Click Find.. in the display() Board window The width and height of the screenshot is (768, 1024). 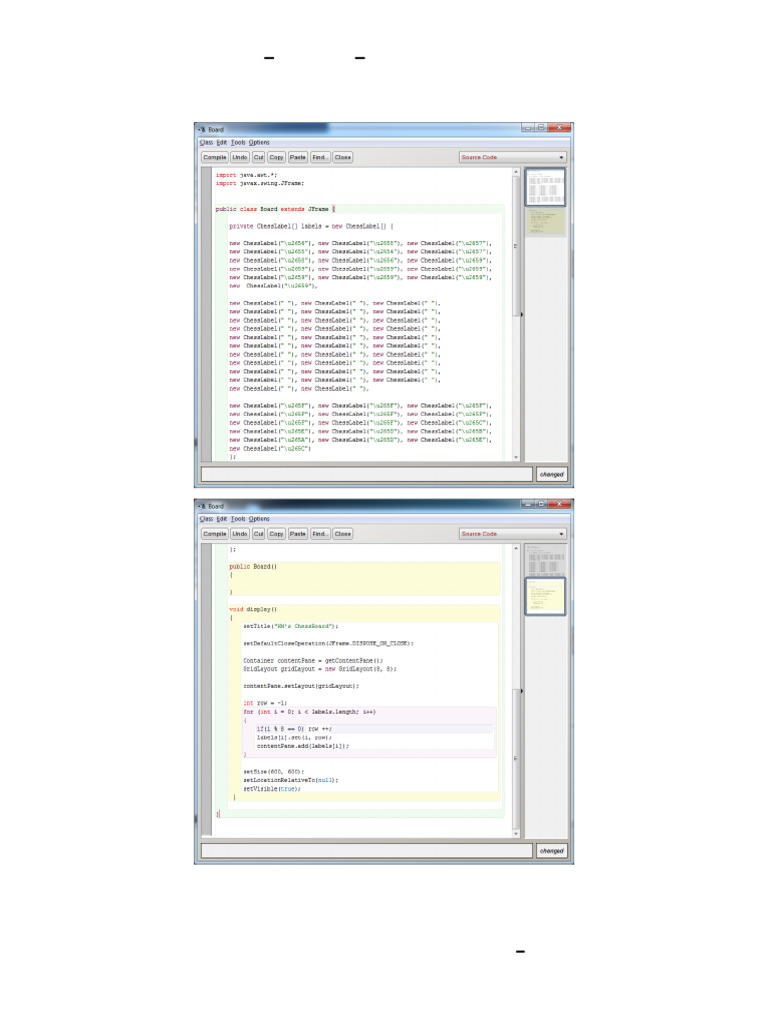click(x=320, y=534)
